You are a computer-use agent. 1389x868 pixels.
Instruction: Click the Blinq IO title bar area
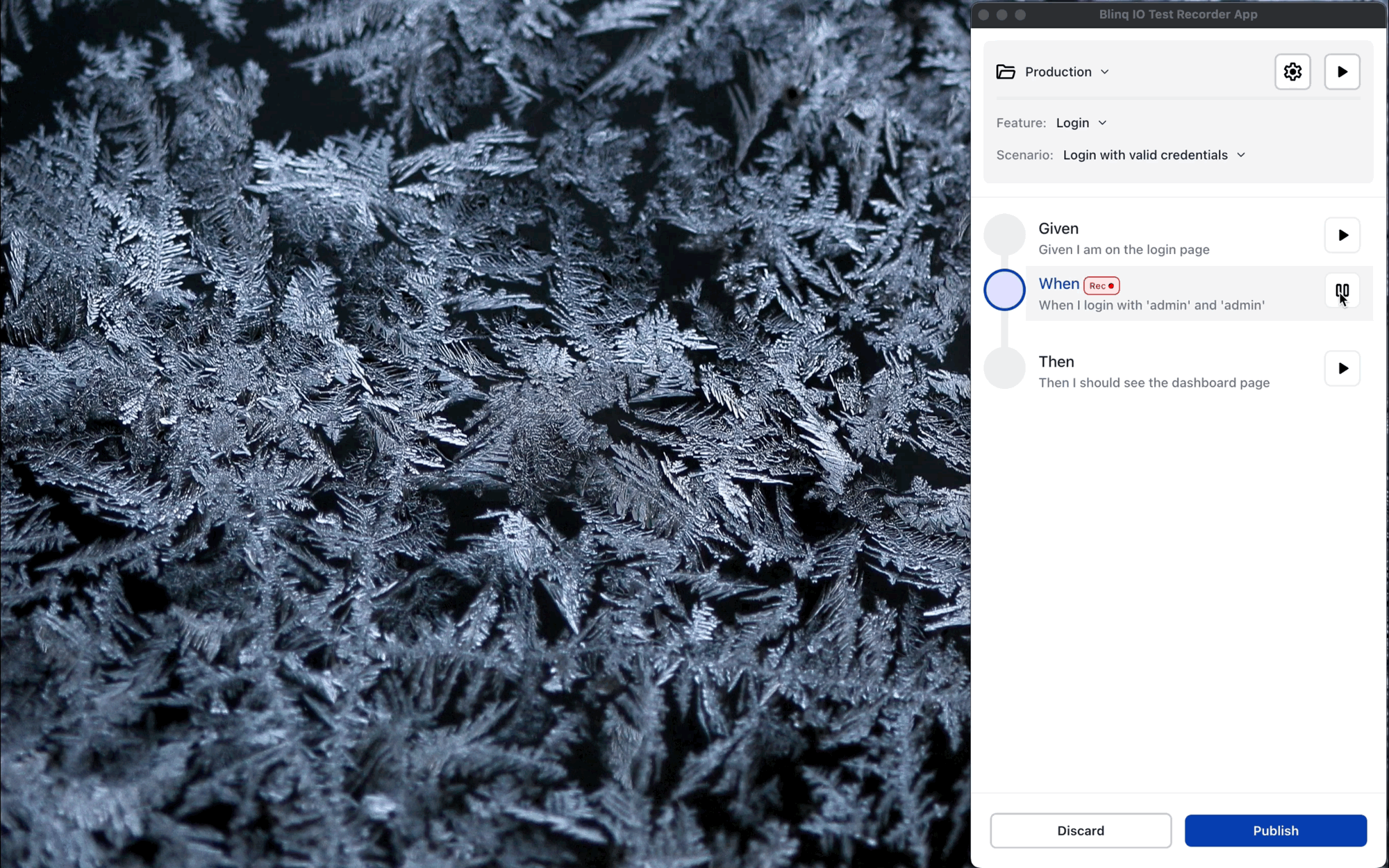[x=1180, y=13]
